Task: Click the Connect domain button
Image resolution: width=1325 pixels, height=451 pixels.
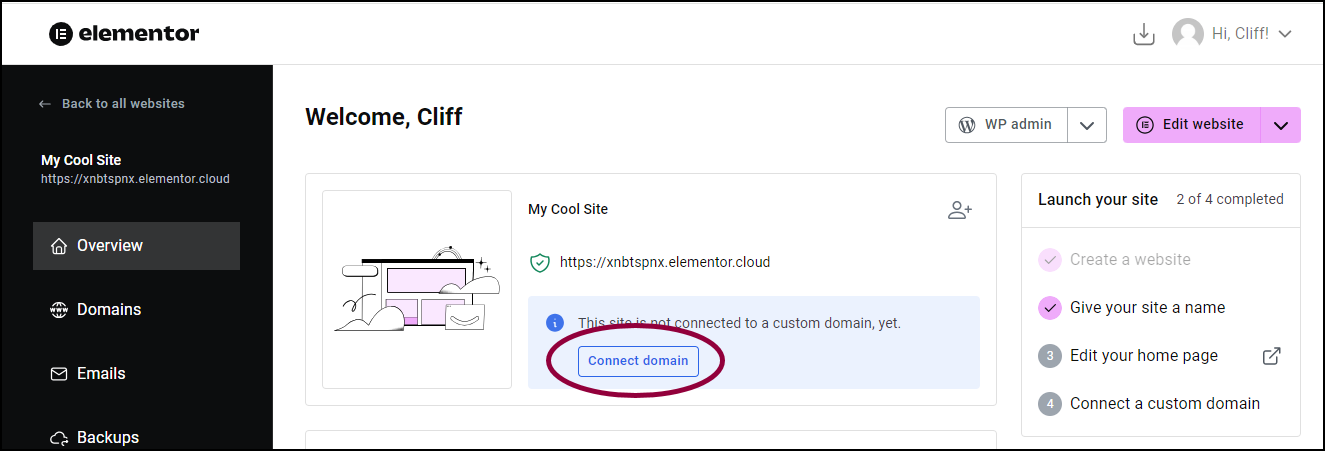Action: [638, 361]
